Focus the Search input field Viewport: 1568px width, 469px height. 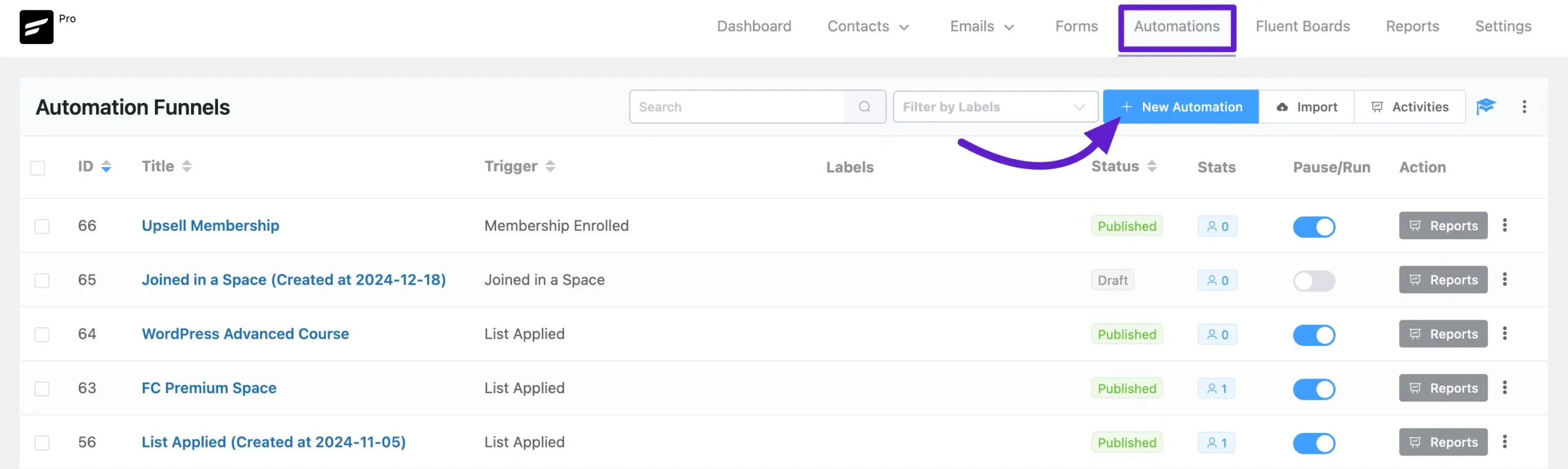click(x=737, y=107)
